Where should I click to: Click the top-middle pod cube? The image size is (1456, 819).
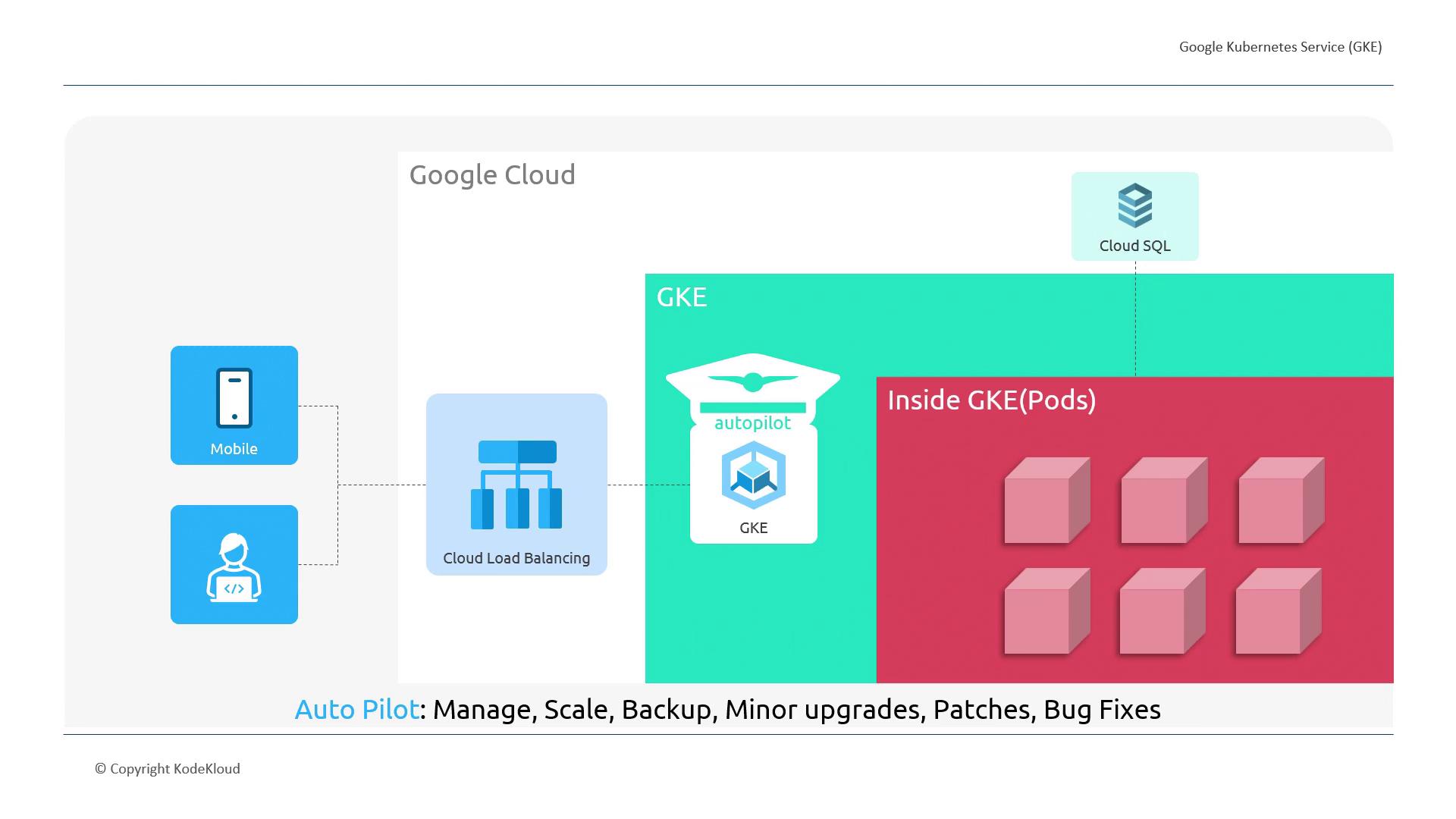coord(1163,500)
